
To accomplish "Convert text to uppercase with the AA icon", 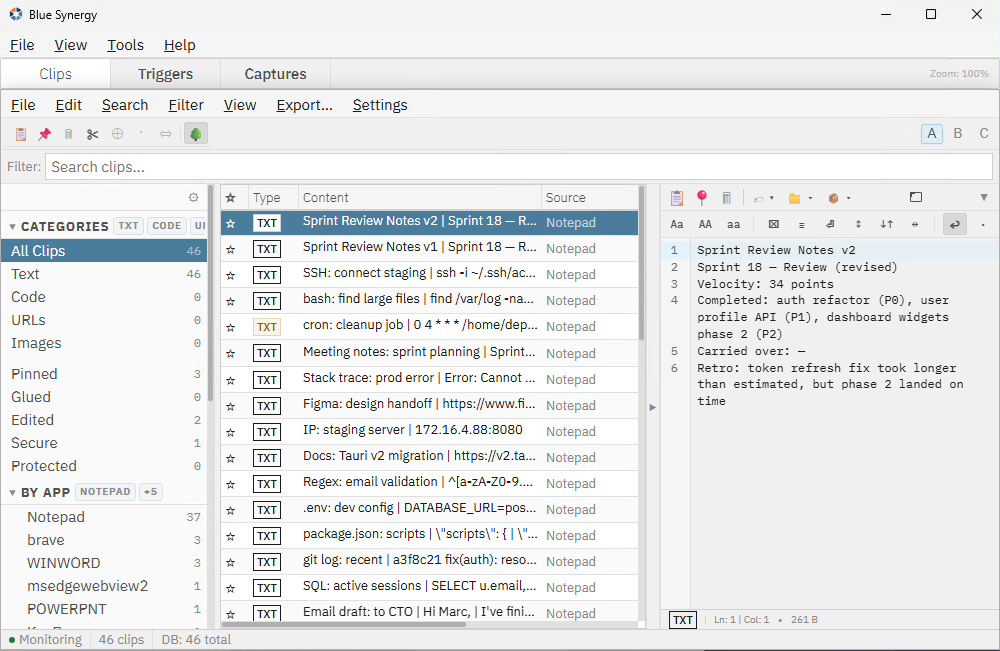I will click(x=703, y=224).
